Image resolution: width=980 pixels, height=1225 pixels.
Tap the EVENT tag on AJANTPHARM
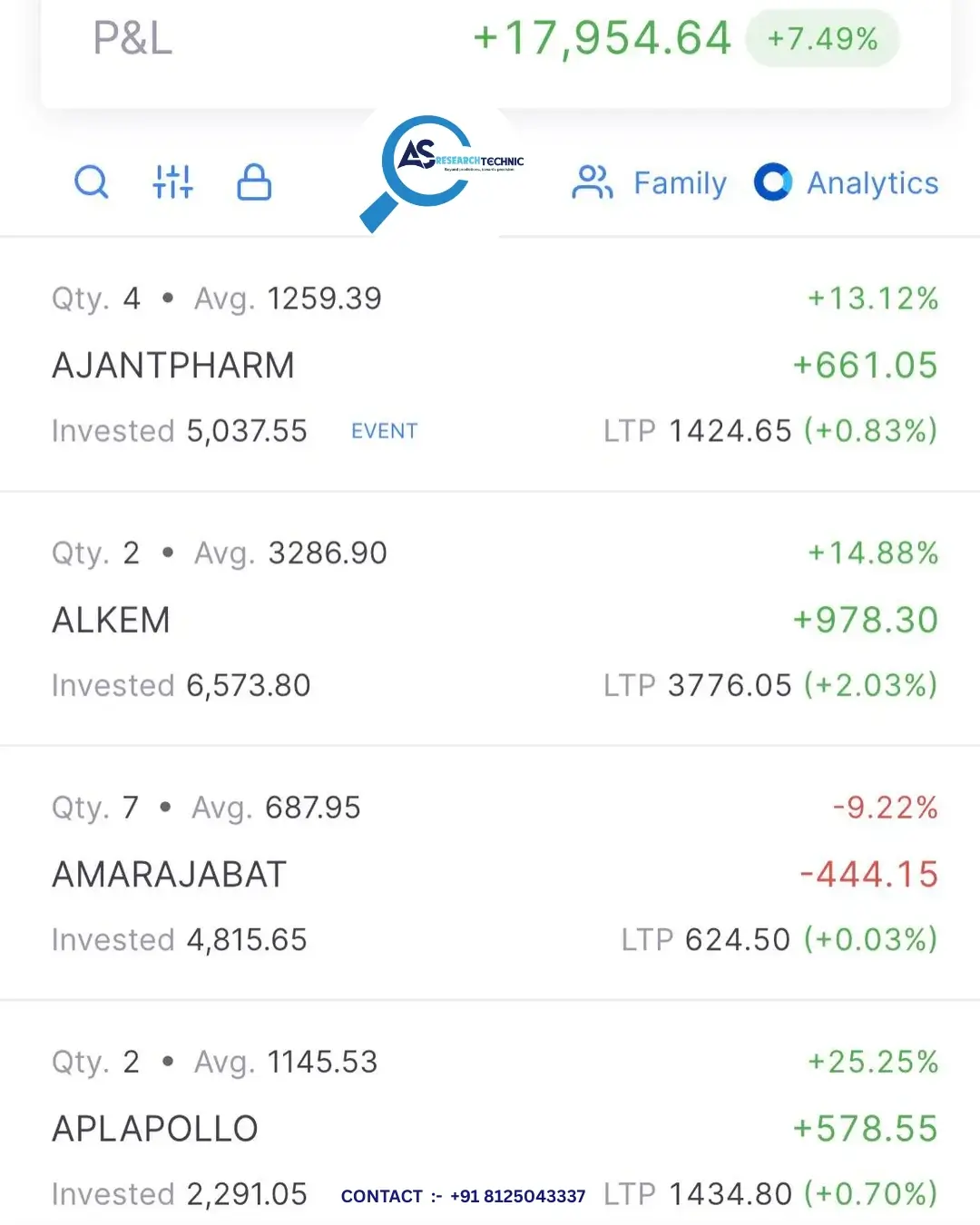tap(385, 431)
